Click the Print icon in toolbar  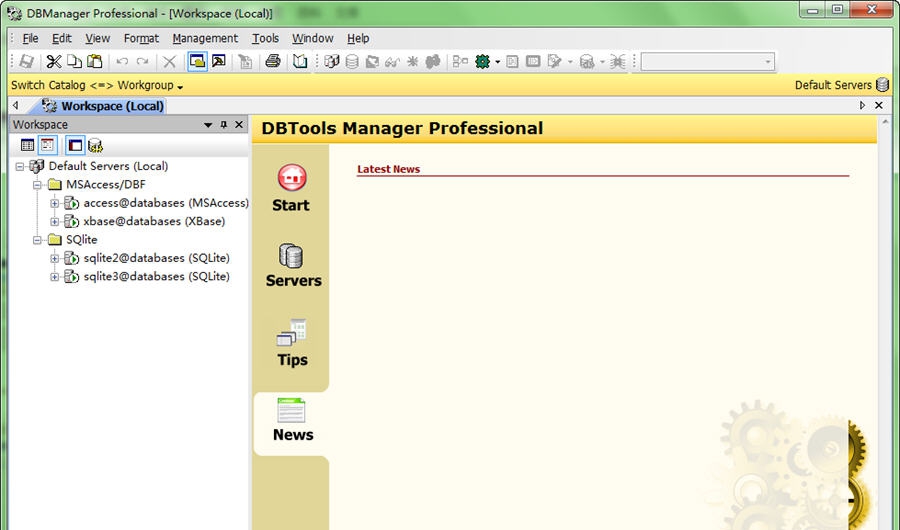pyautogui.click(x=272, y=62)
